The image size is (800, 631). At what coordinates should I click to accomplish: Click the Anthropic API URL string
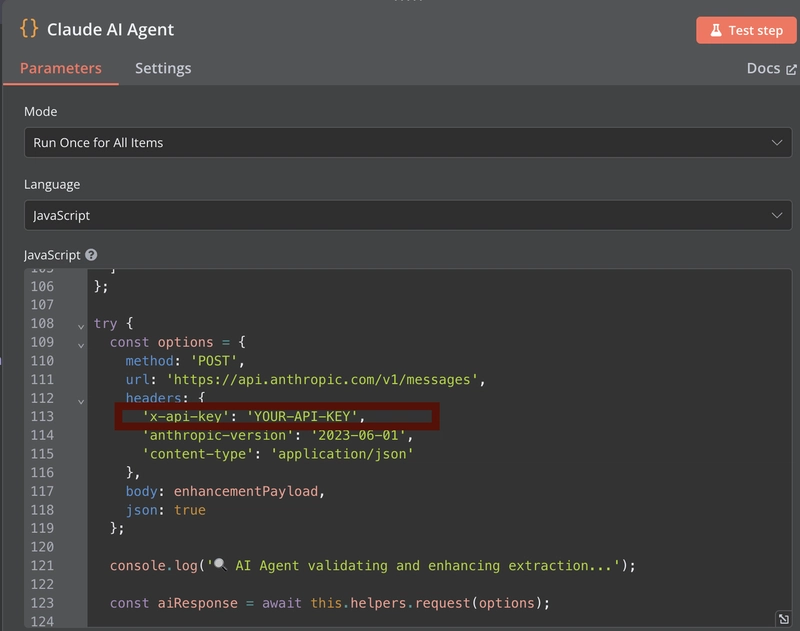[322, 380]
